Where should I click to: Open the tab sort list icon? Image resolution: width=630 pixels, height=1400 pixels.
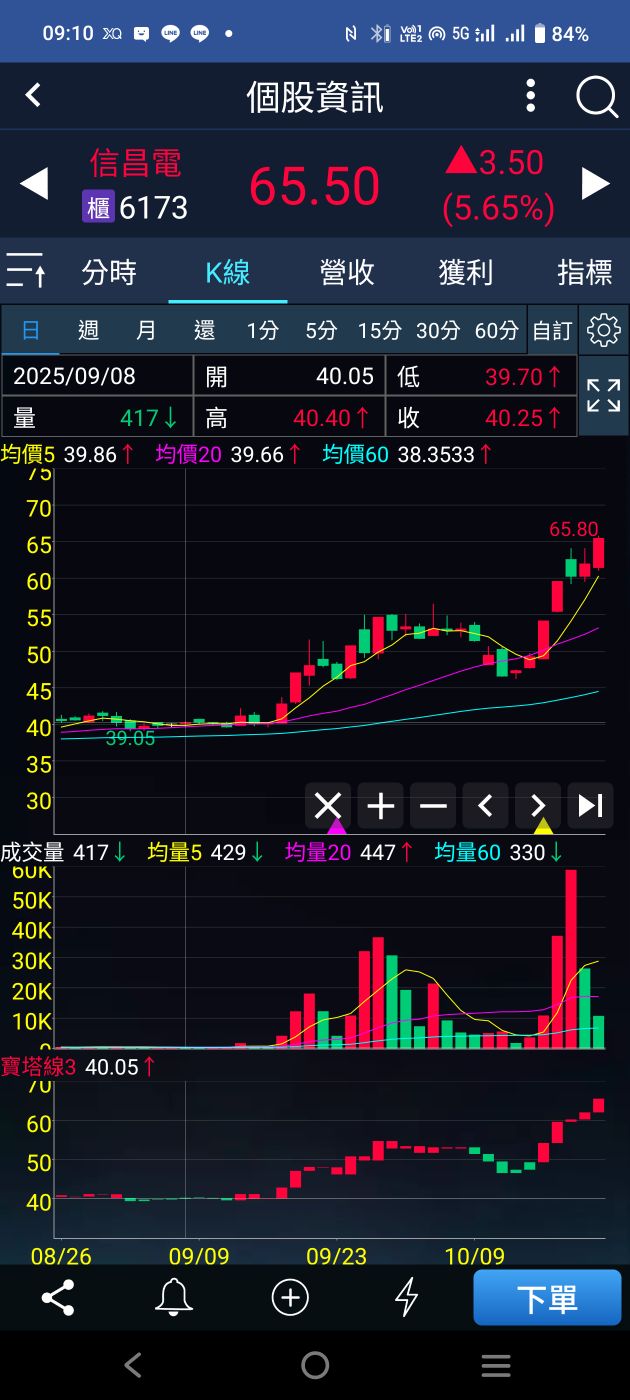[26, 271]
